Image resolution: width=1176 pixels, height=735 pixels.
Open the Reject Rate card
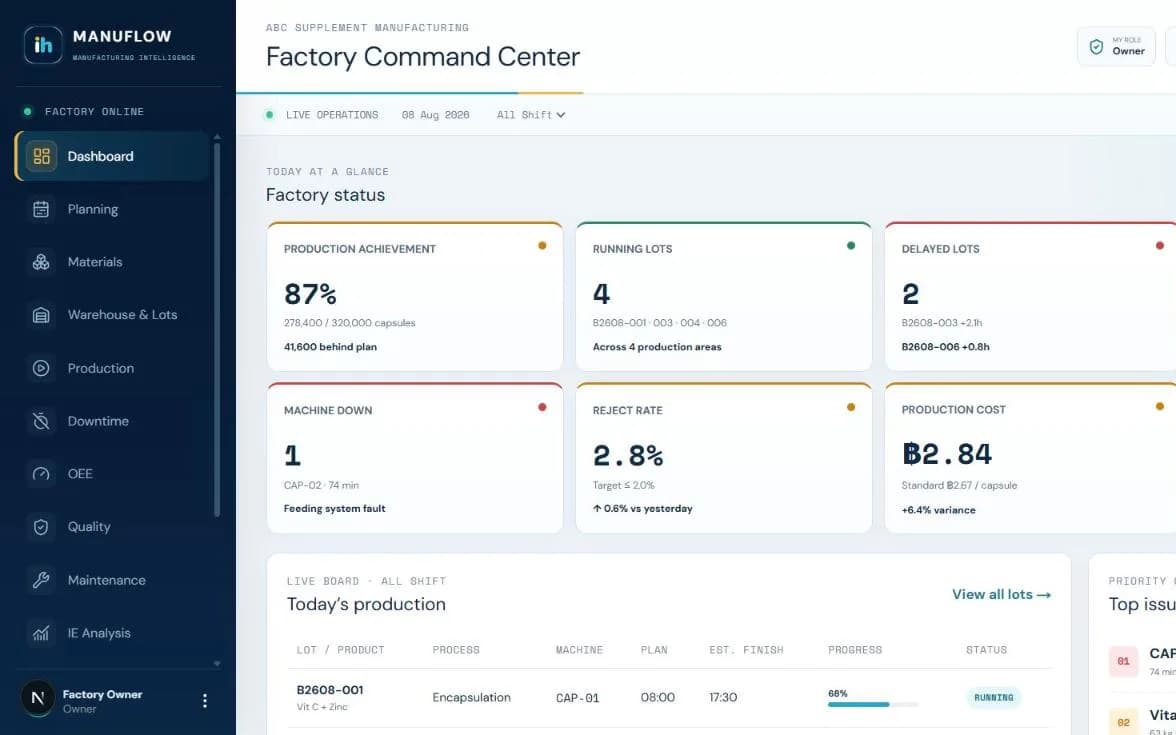click(x=724, y=458)
